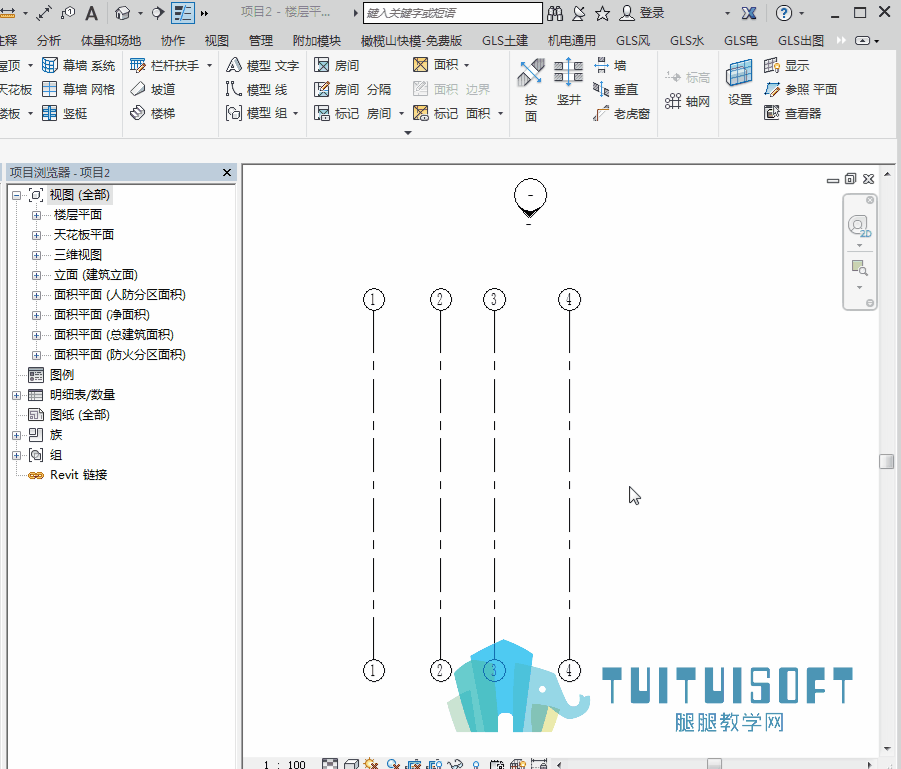Open the help question mark icon
901x769 pixels.
point(783,13)
